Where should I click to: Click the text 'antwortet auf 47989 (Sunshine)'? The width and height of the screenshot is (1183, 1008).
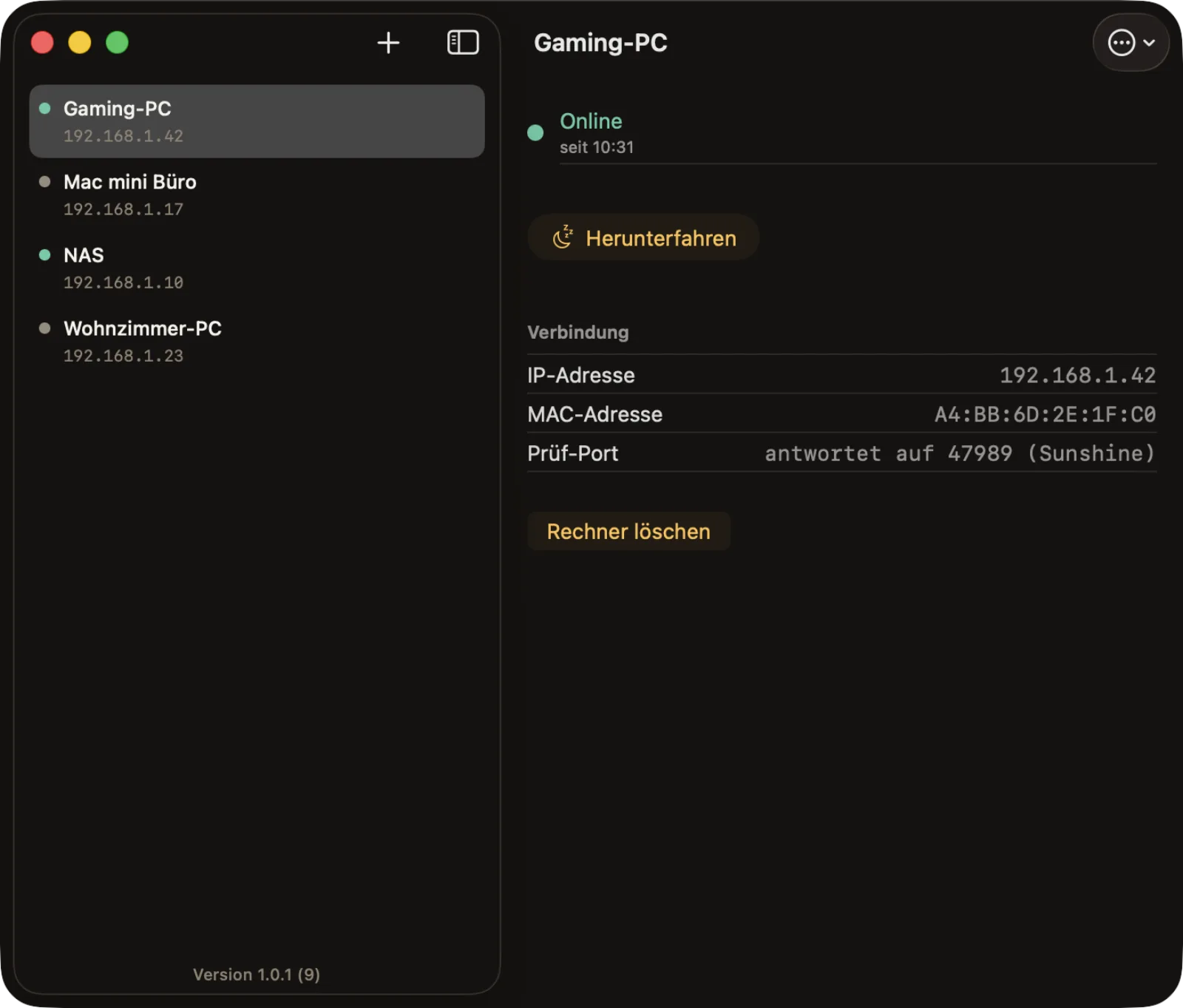(960, 453)
